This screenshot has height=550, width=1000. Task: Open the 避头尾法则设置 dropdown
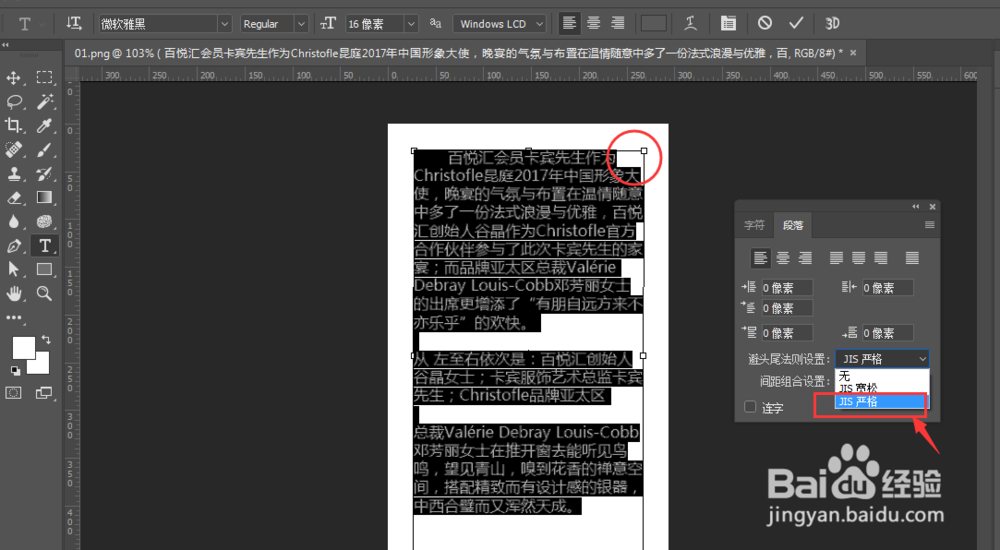882,359
